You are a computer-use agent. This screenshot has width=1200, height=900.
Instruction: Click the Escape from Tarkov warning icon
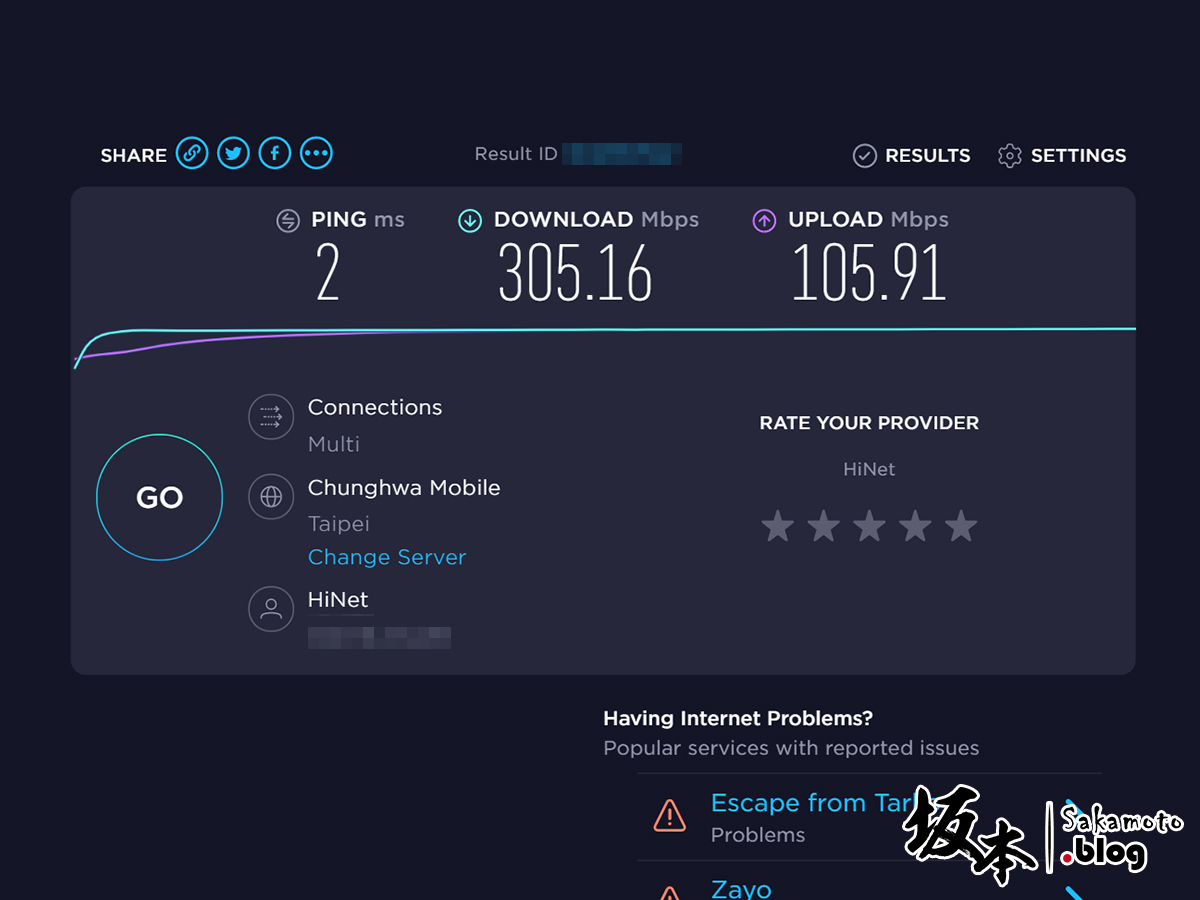coord(669,814)
